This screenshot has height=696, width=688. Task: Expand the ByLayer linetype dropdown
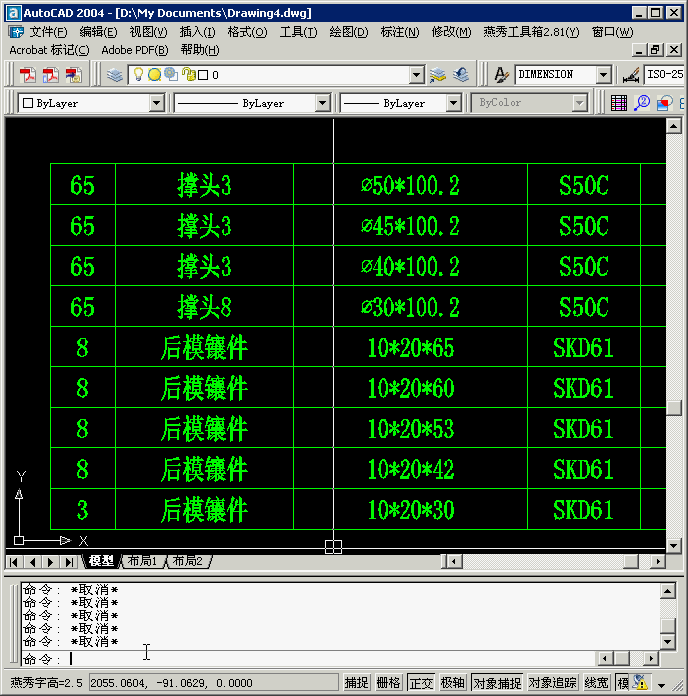click(323, 103)
